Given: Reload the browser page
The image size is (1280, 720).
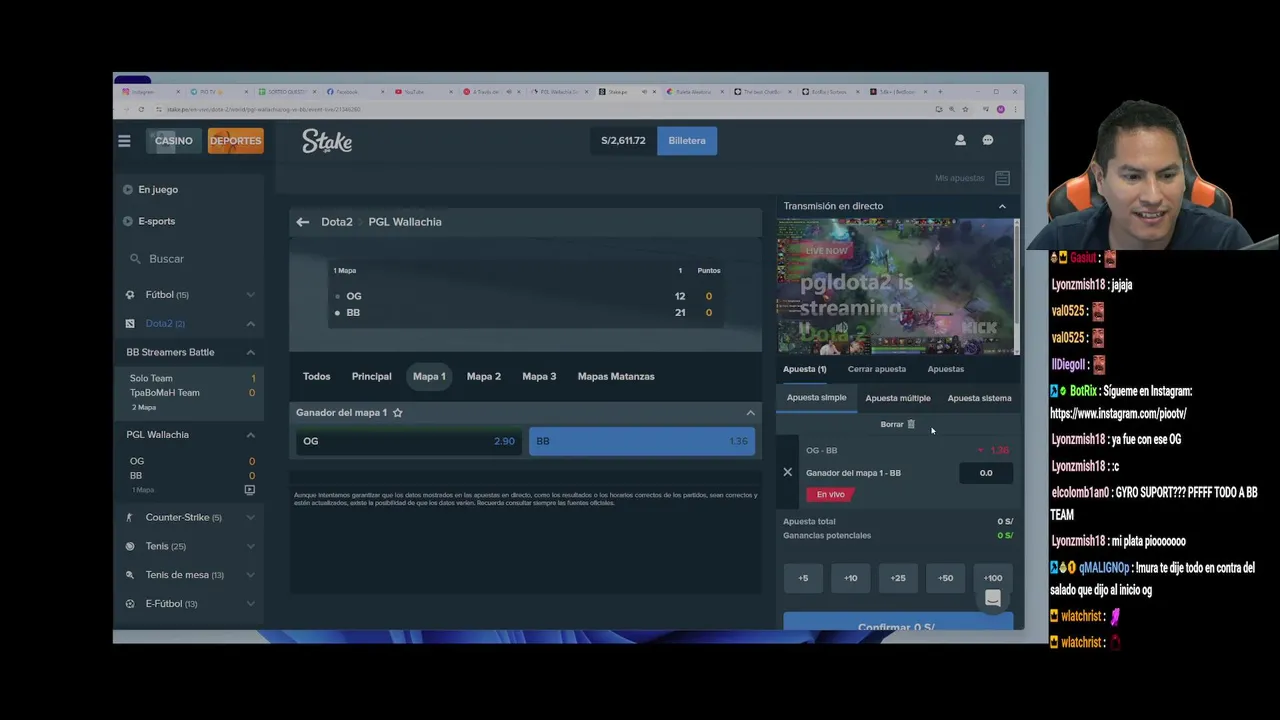Looking at the screenshot, I should click(x=141, y=109).
